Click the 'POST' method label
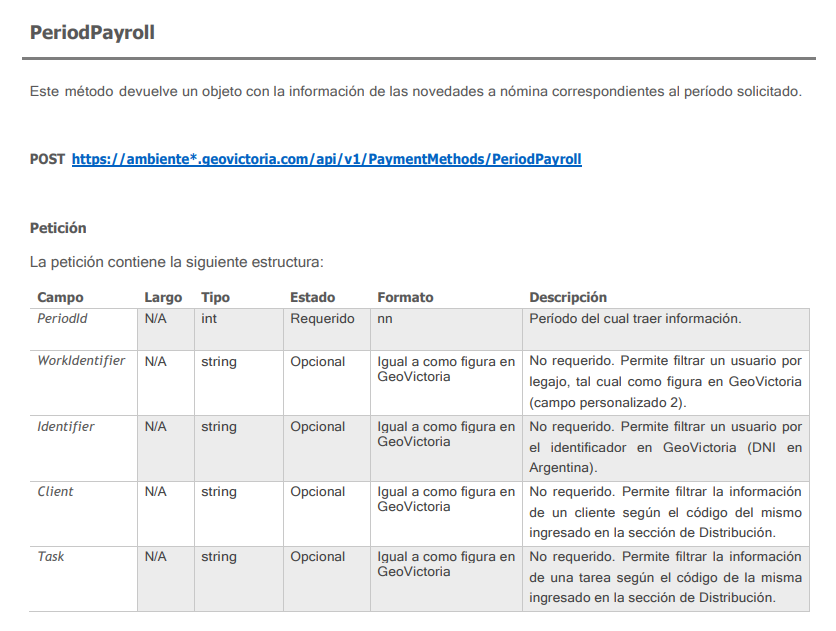 (x=47, y=159)
